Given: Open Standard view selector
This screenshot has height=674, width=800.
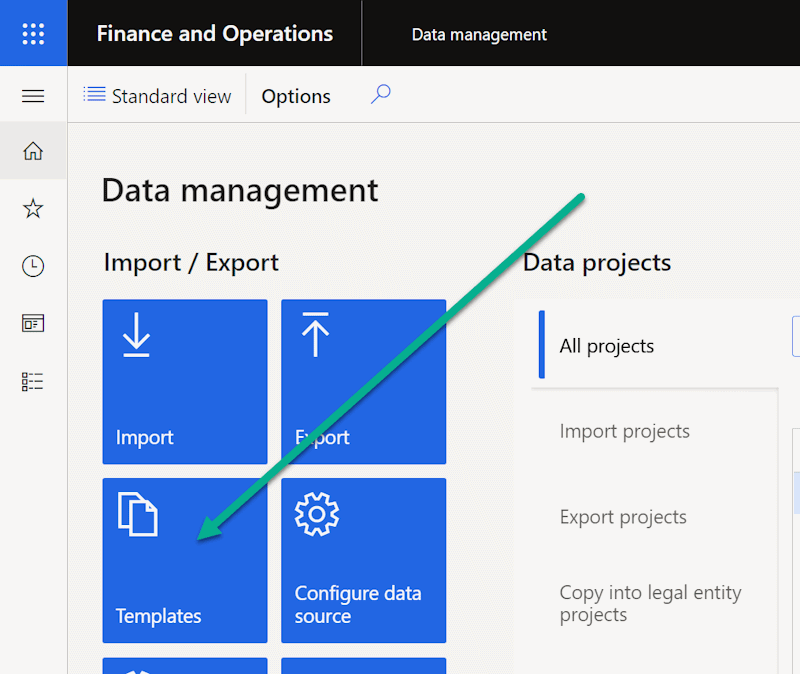Looking at the screenshot, I should [157, 96].
